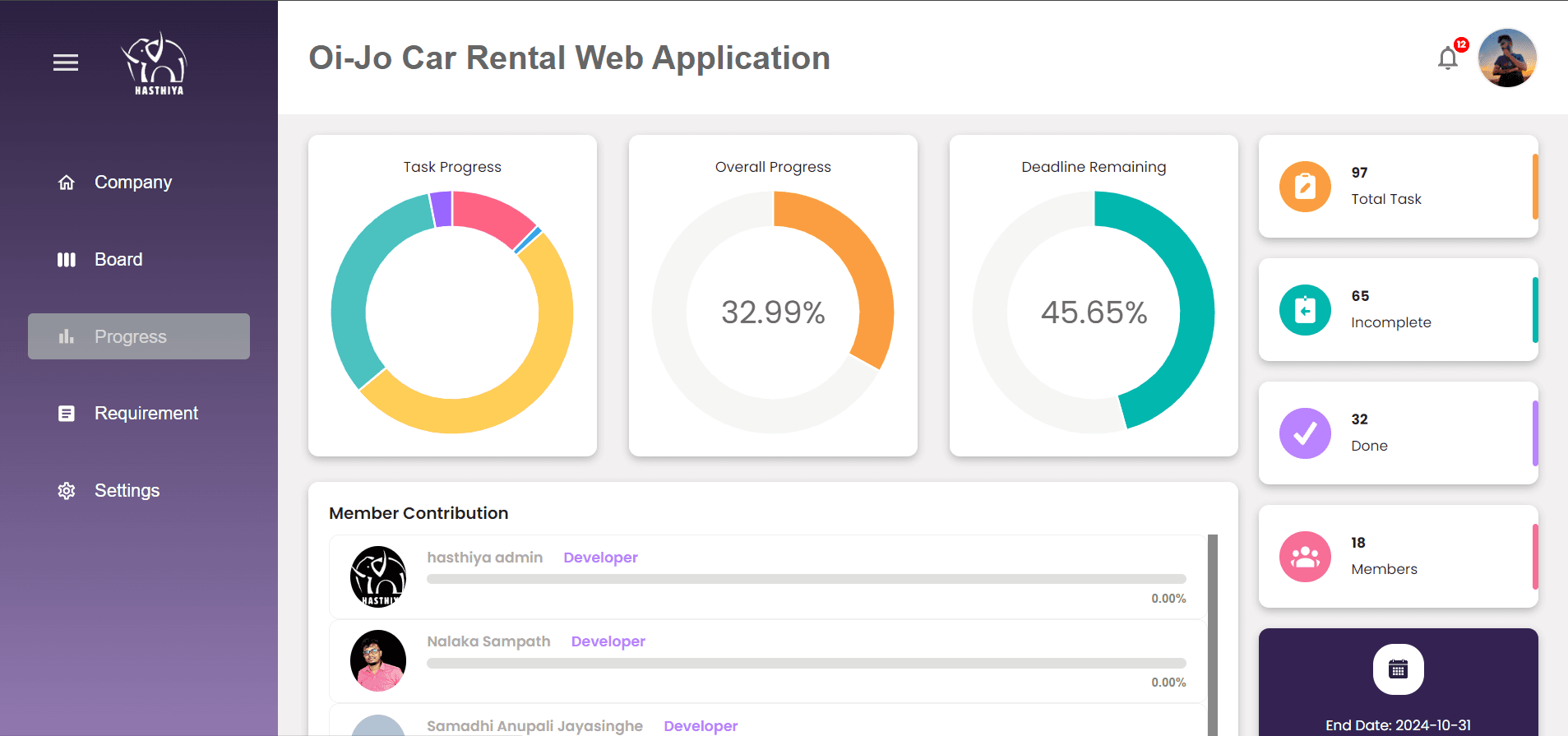The height and width of the screenshot is (736, 1568).
Task: Open the user profile avatar
Action: coord(1506,58)
